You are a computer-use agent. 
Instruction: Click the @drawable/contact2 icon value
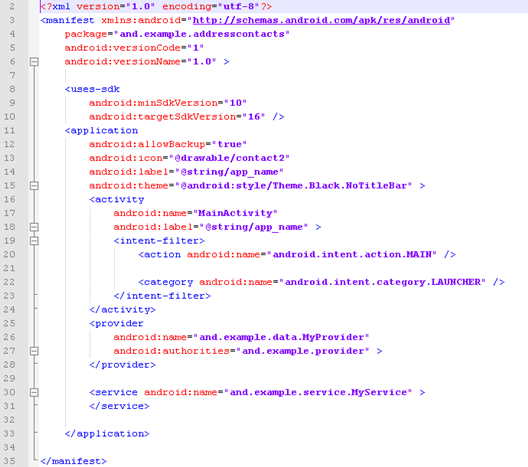(x=230, y=158)
